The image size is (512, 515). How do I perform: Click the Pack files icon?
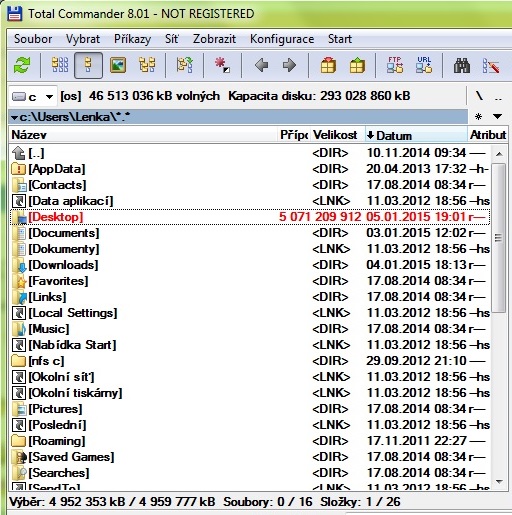(328, 65)
